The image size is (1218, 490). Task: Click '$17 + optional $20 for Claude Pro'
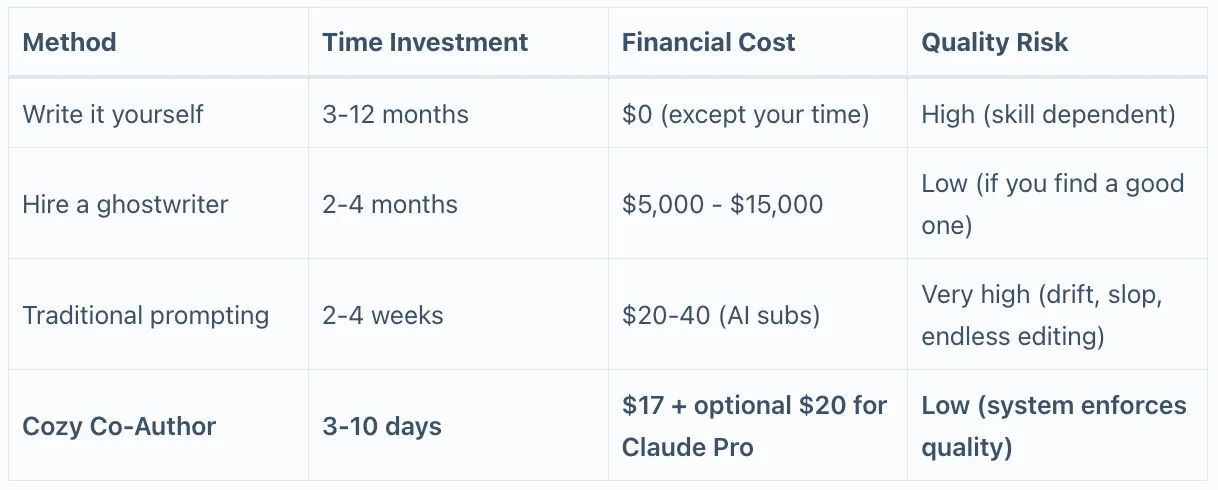[x=758, y=426]
